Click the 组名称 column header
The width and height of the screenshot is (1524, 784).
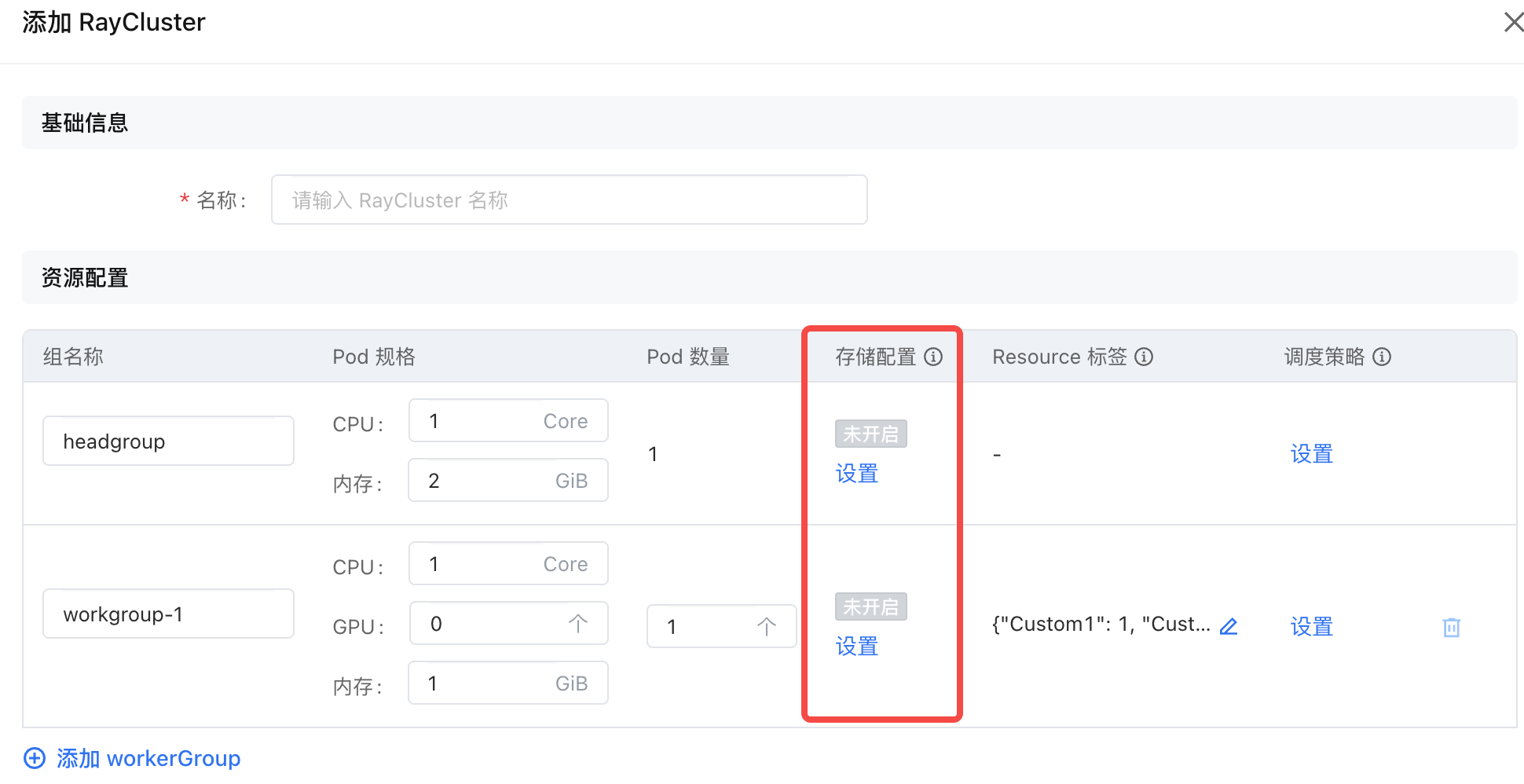pos(73,357)
